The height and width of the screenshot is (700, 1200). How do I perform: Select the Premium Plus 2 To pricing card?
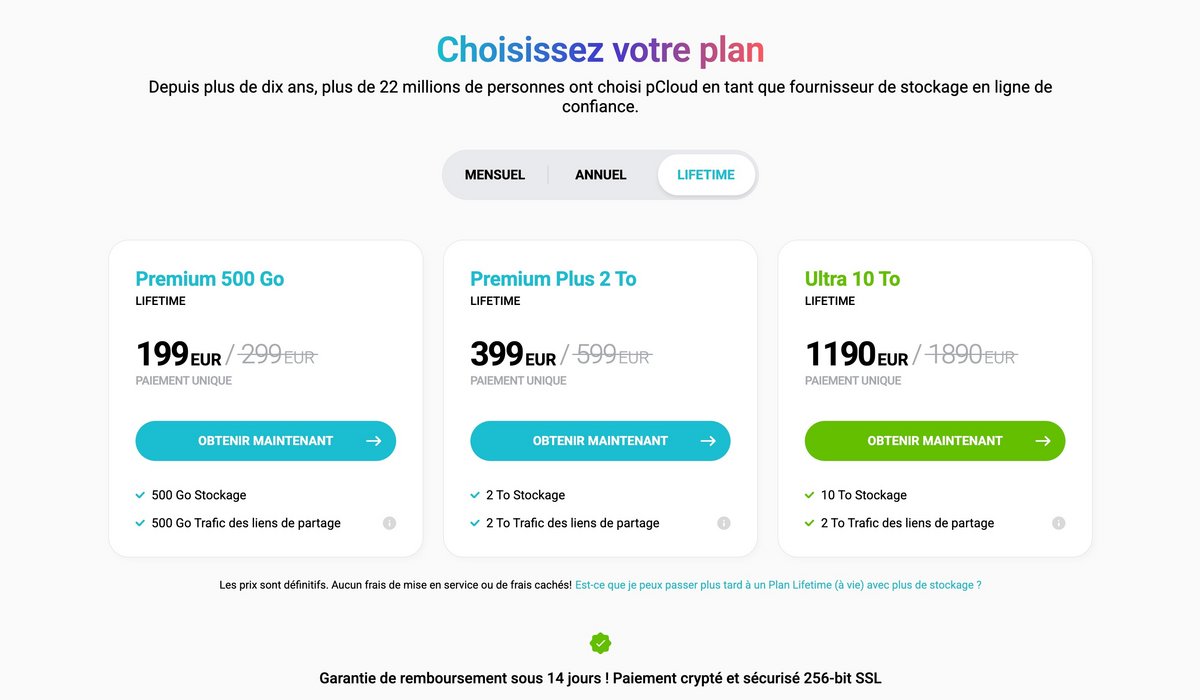600,396
